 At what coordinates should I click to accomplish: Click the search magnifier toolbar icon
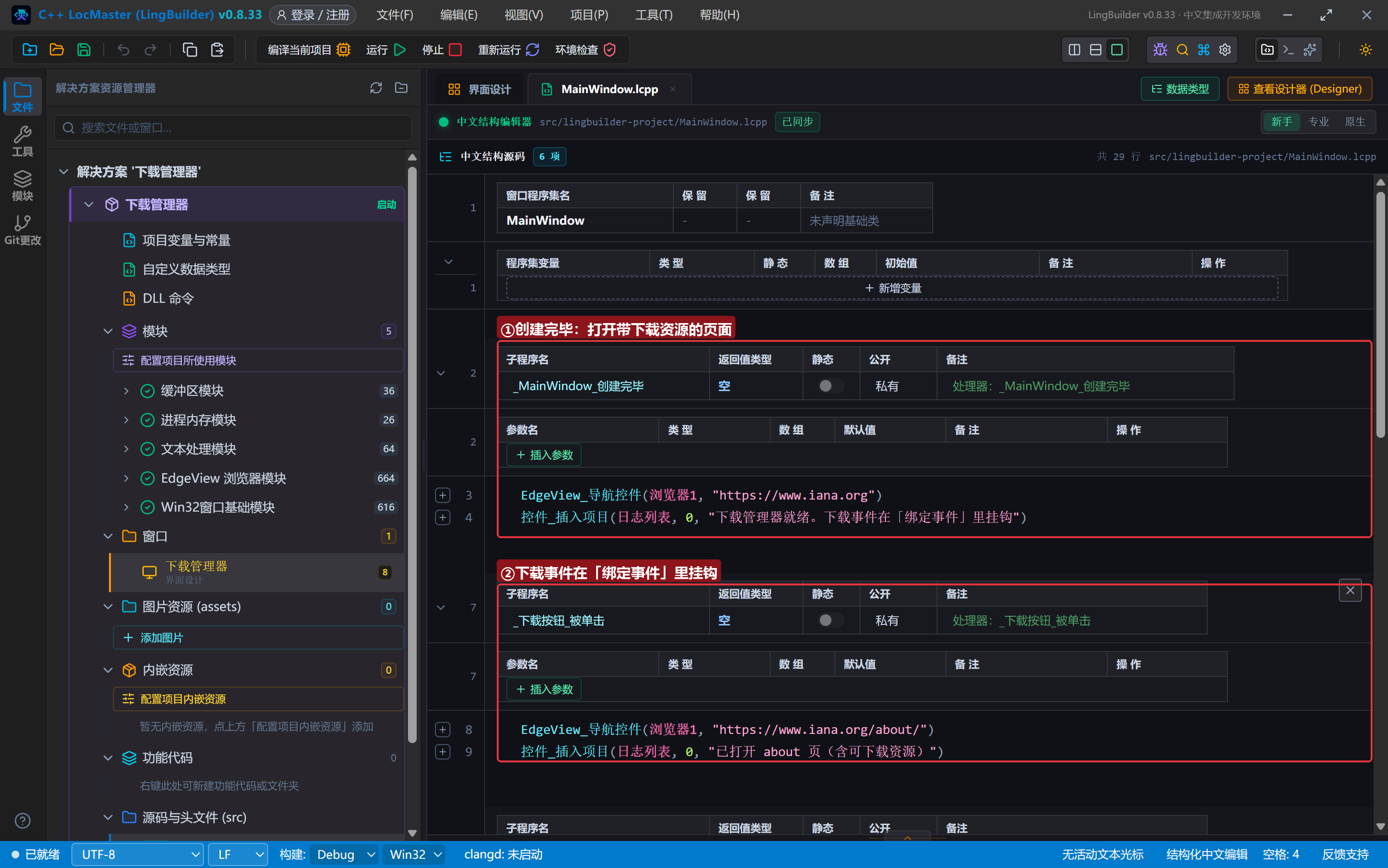[x=1182, y=50]
